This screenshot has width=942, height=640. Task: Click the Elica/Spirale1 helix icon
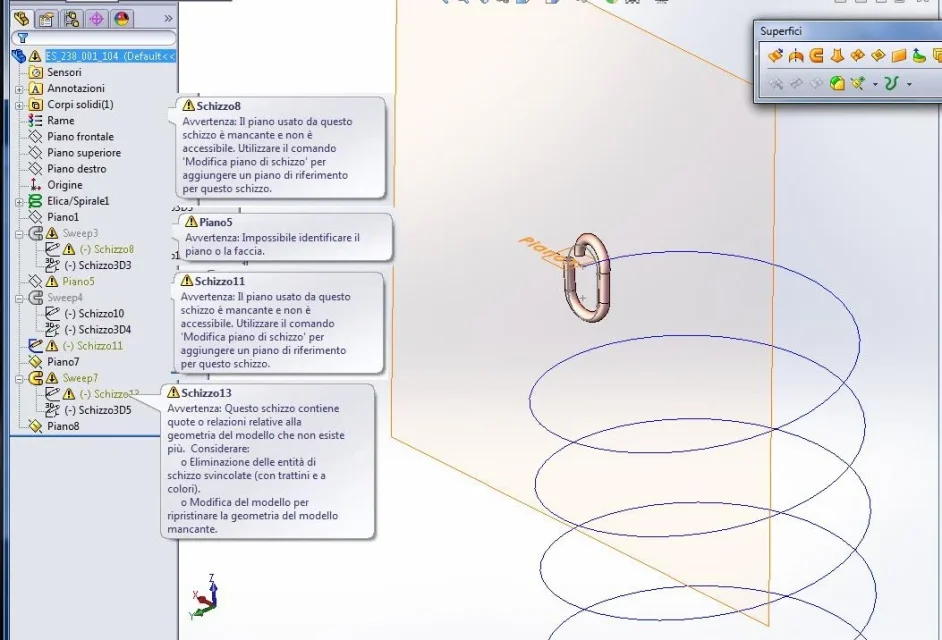[35, 201]
